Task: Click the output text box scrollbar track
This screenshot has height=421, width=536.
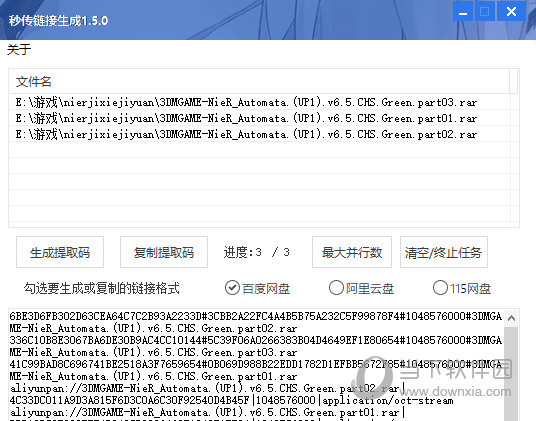Action: (511, 374)
